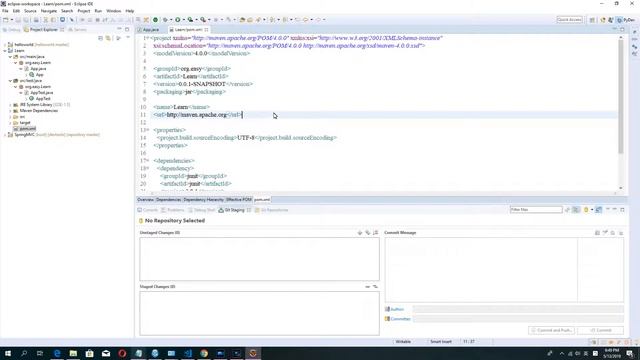
Task: Open the Run menu
Action: (x=98, y=11)
